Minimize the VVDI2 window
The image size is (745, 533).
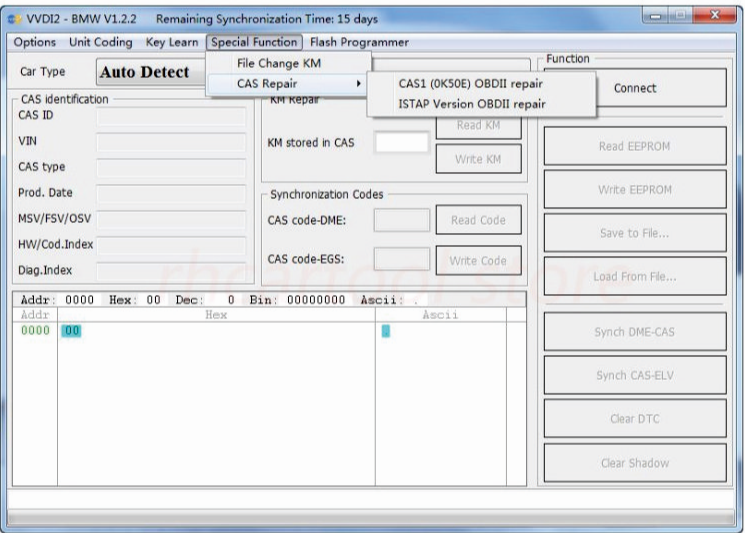656,16
